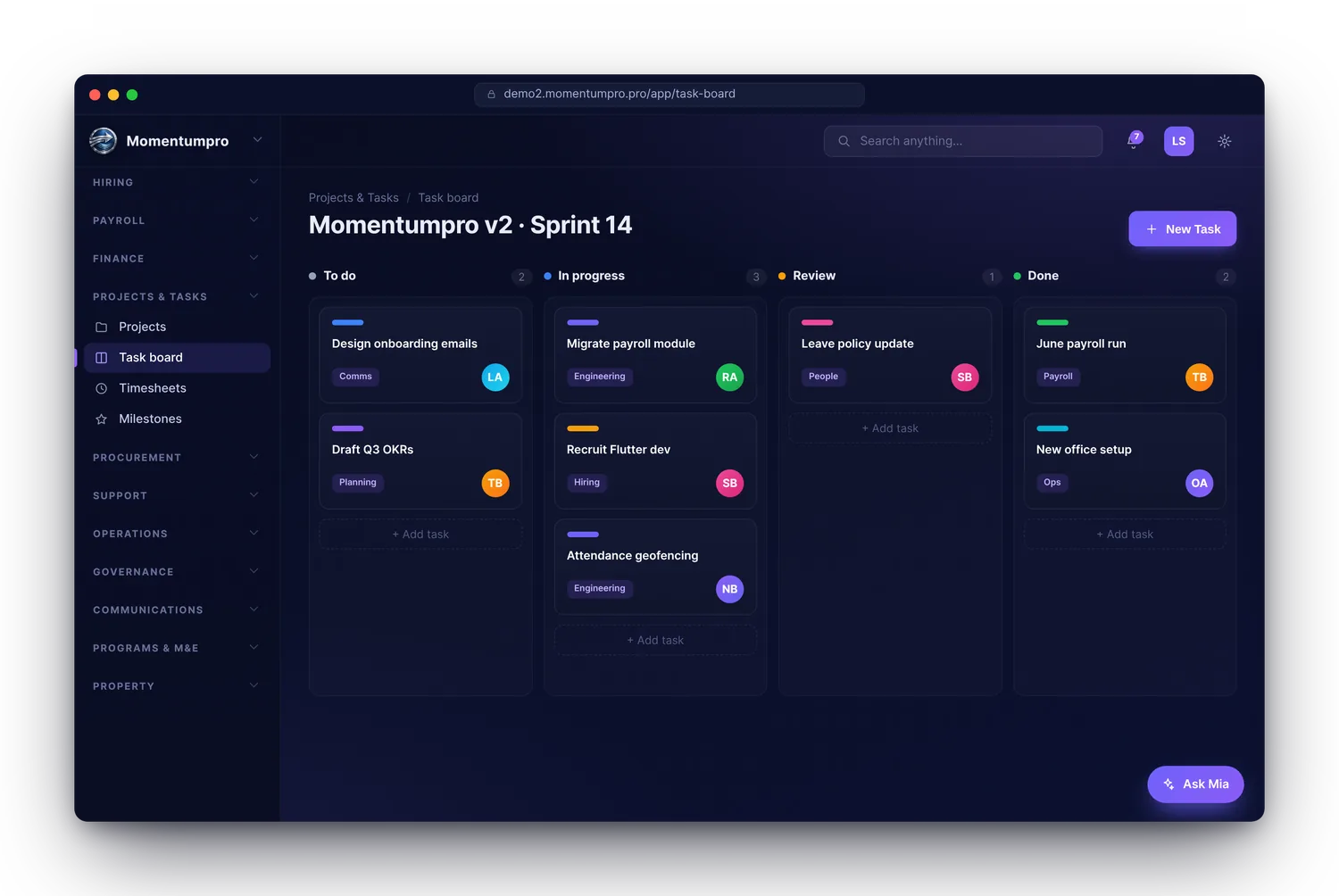
Task: Click the People tag
Action: click(x=823, y=377)
